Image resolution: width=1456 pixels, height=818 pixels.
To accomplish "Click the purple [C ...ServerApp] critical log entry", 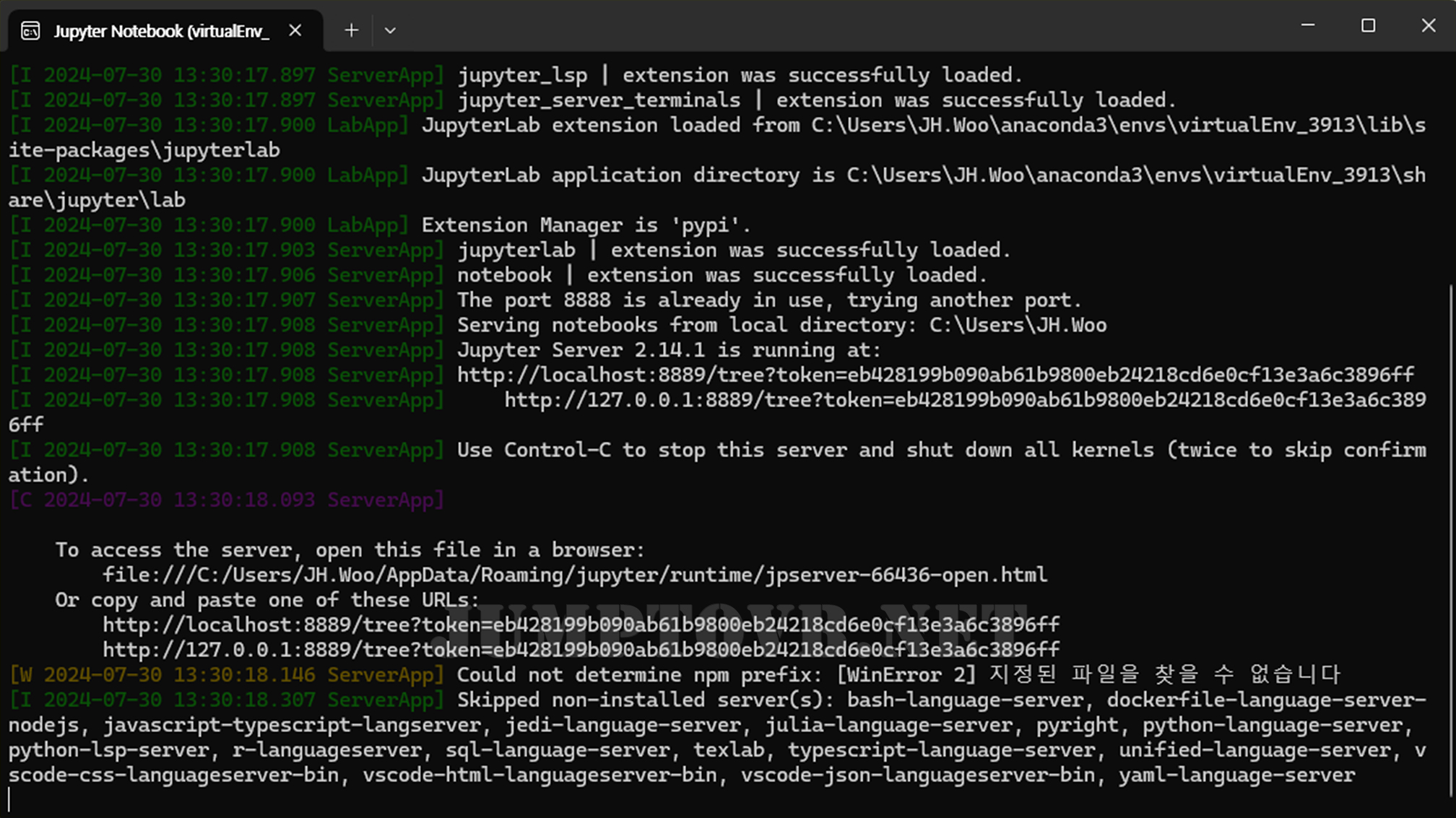I will click(x=226, y=500).
